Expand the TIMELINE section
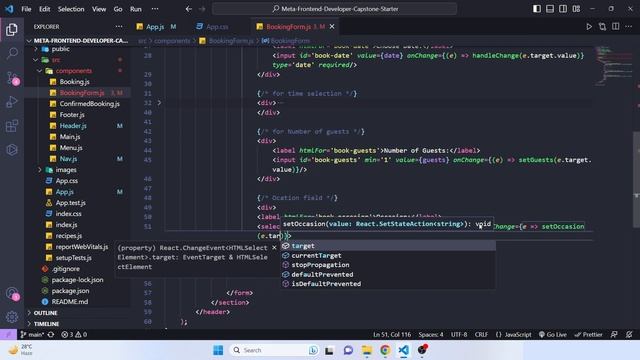640x360 pixels. coord(78,324)
